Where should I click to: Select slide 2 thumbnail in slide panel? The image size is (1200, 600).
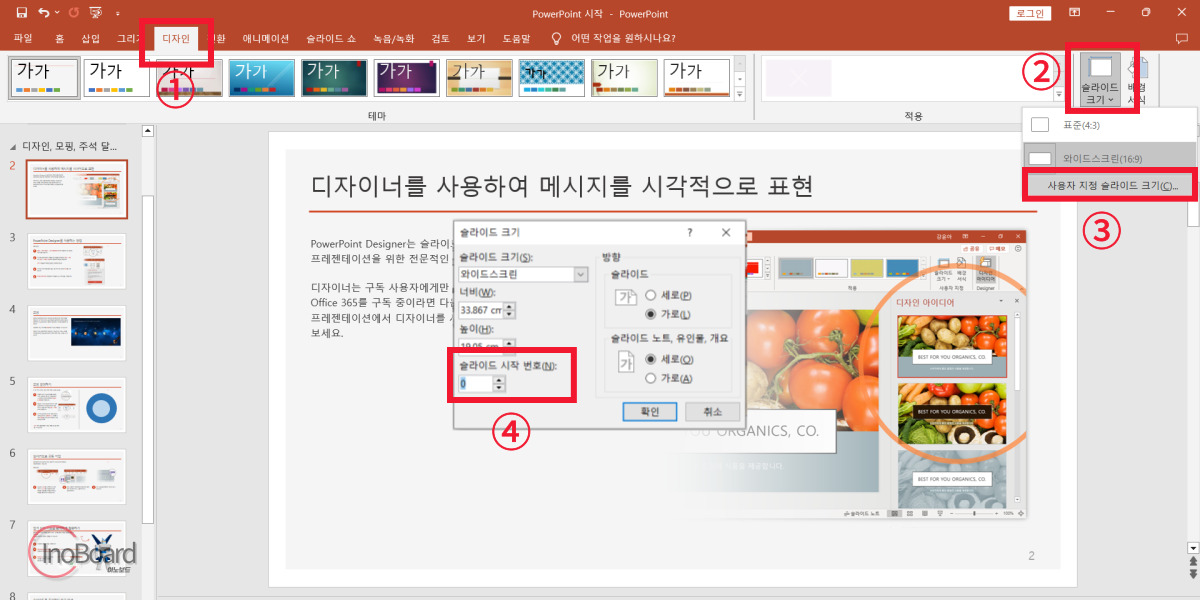[77, 189]
